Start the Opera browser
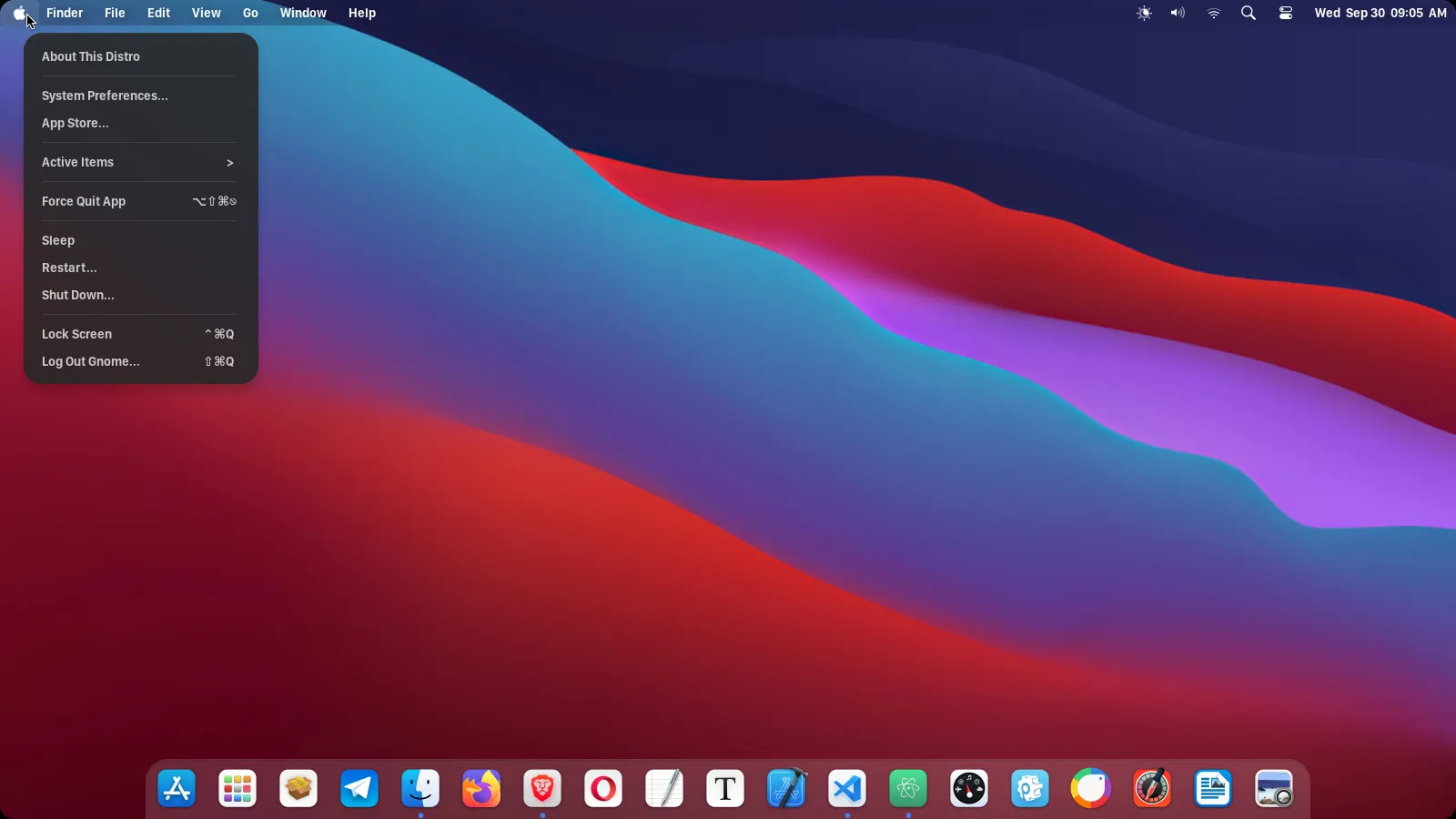 click(x=602, y=788)
